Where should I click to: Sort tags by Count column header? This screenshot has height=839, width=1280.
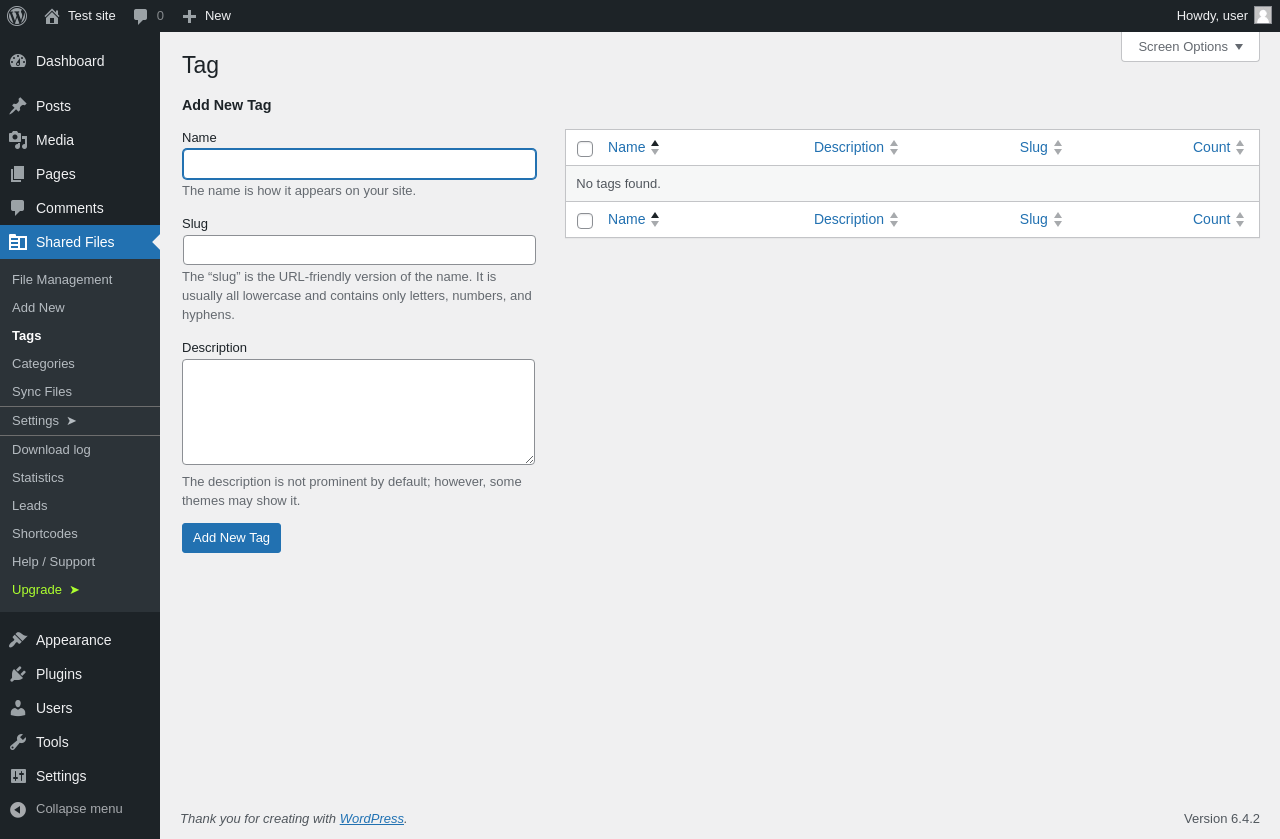tap(1211, 147)
